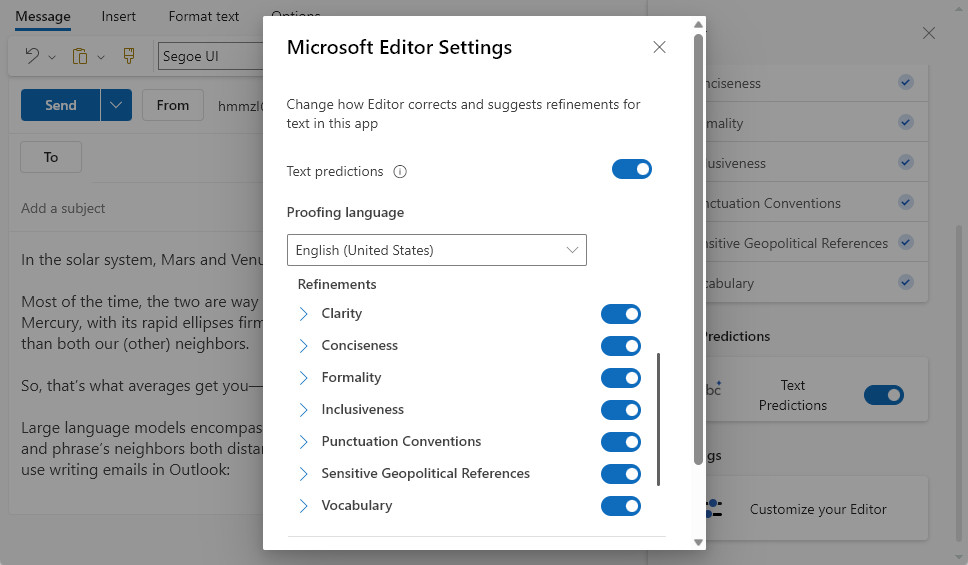Turn off the Conciseness toggle
This screenshot has width=968, height=565.
click(x=620, y=346)
